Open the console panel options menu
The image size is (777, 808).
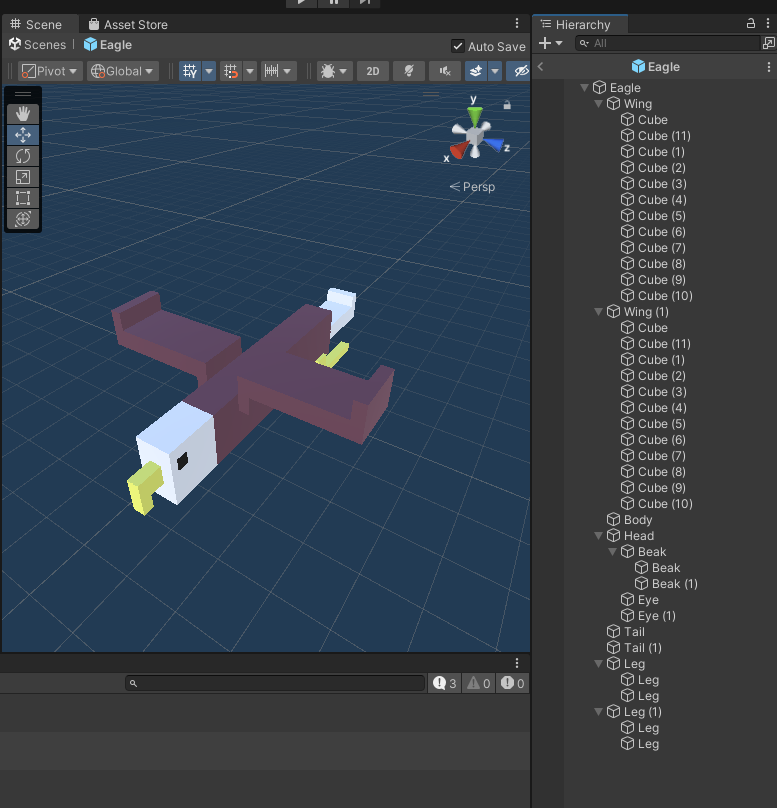517,663
